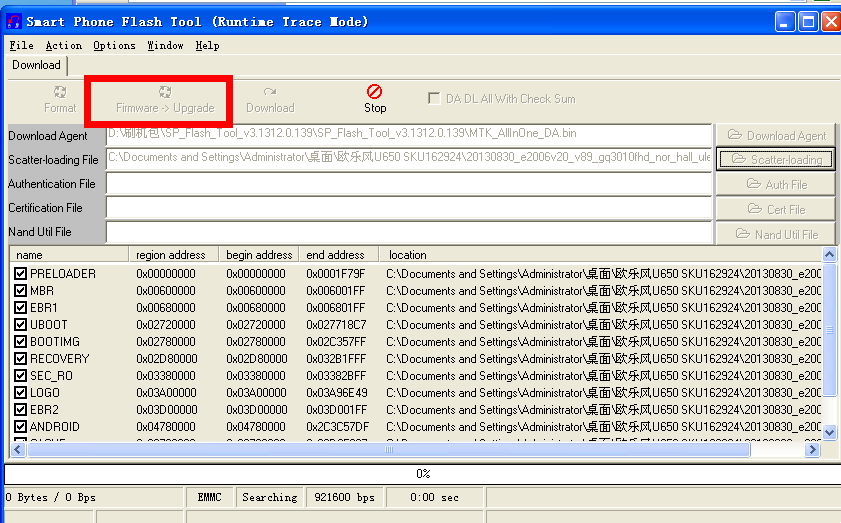Click the Auth File button
This screenshot has width=841, height=523.
tap(776, 185)
